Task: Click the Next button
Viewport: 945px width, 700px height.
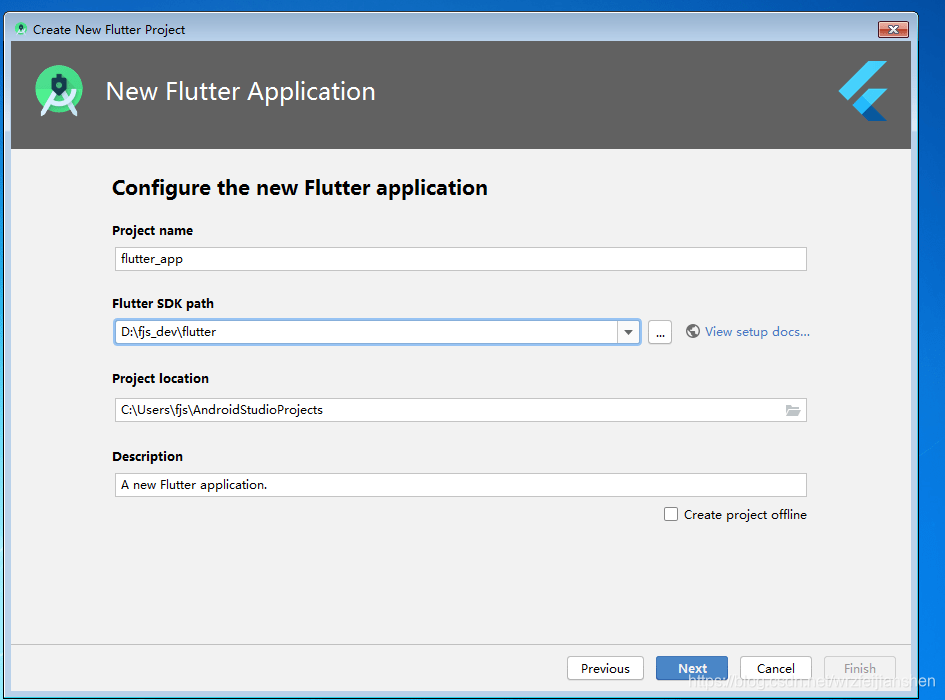Action: tap(692, 668)
